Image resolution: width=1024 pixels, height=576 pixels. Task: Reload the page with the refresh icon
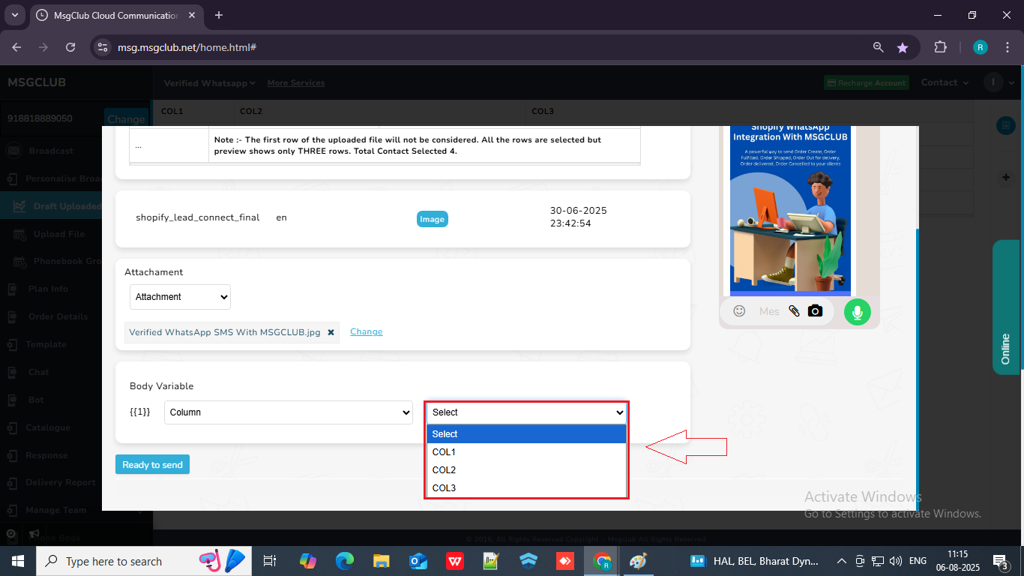71,47
